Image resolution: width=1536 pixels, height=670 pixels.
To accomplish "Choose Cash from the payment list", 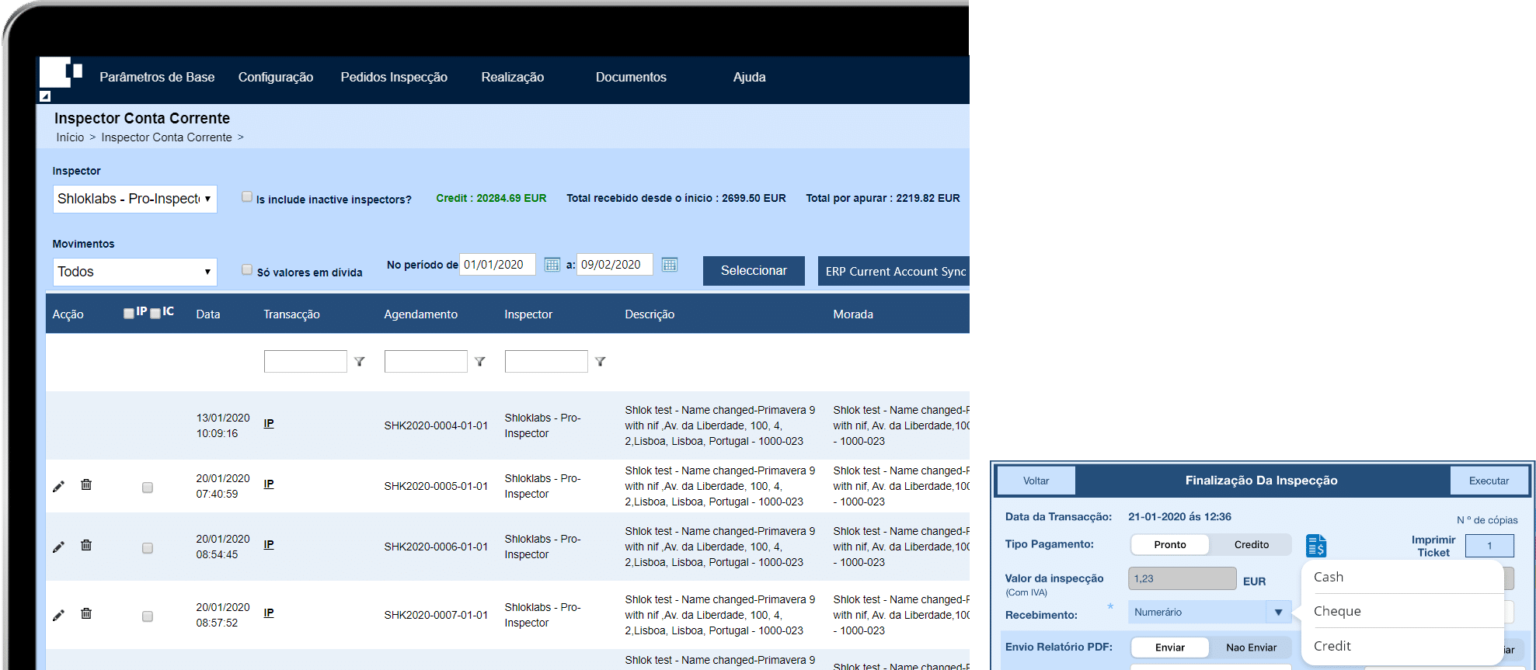I will click(1402, 577).
